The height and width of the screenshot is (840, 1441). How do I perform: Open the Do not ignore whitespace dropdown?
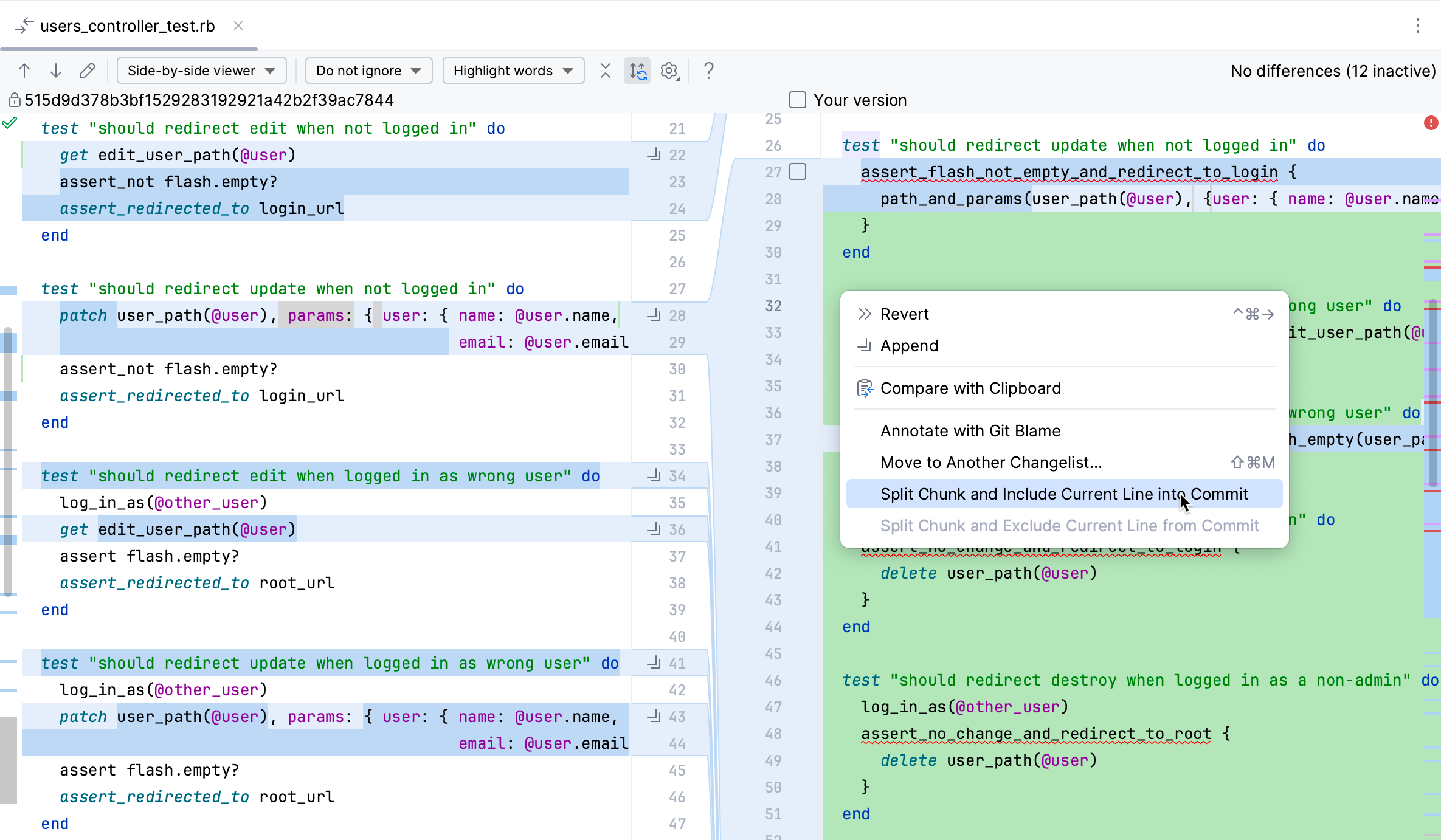coord(368,71)
